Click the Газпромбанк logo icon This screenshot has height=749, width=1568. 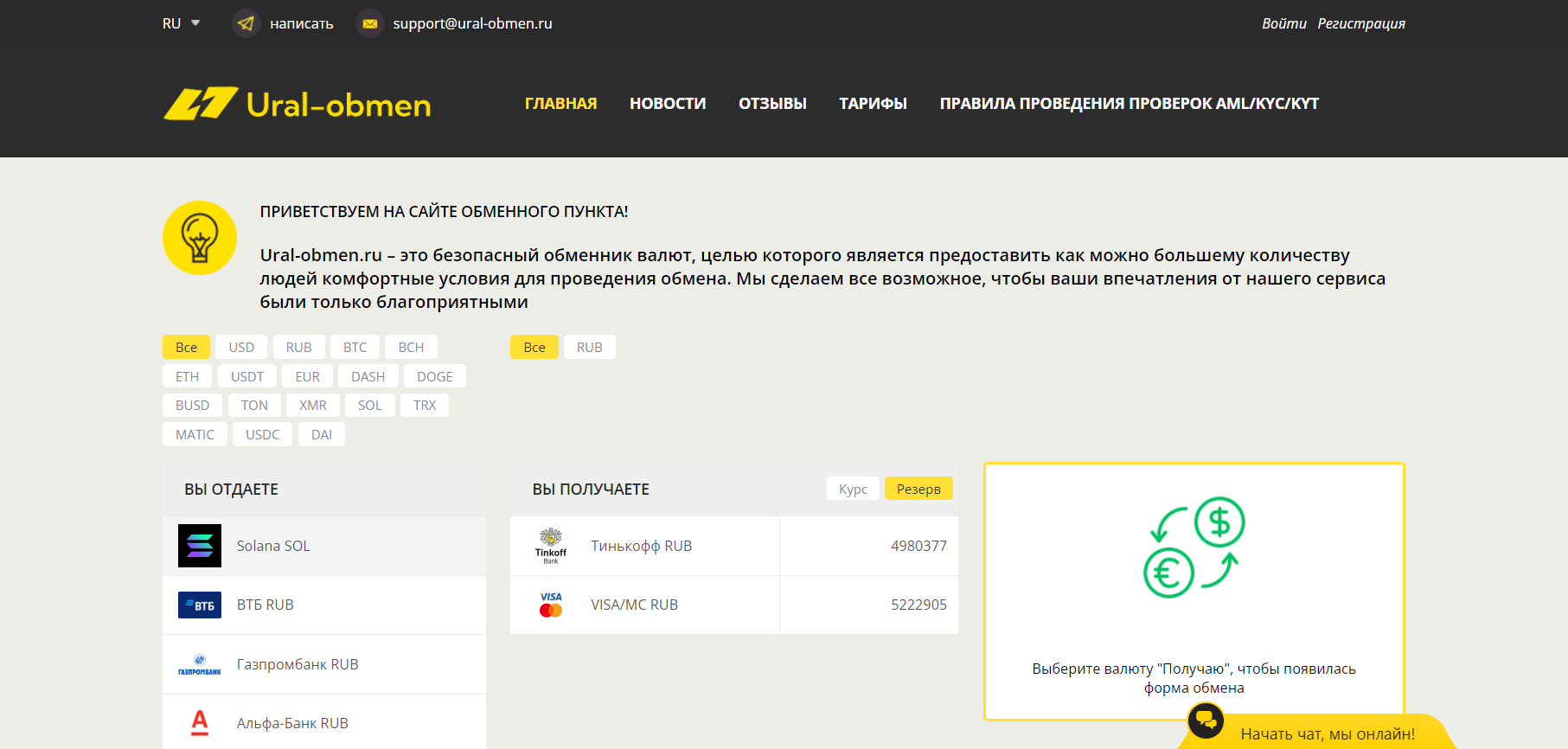click(x=200, y=664)
